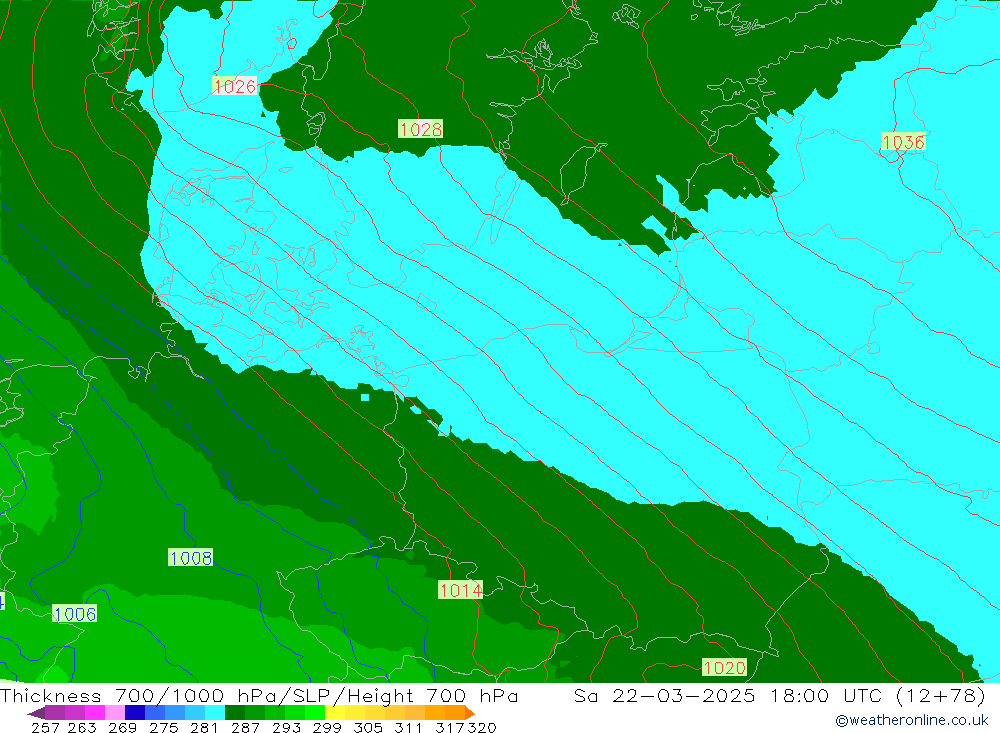The height and width of the screenshot is (733, 1000).
Task: Click the purple left arrow of color scale
Action: coord(36,713)
